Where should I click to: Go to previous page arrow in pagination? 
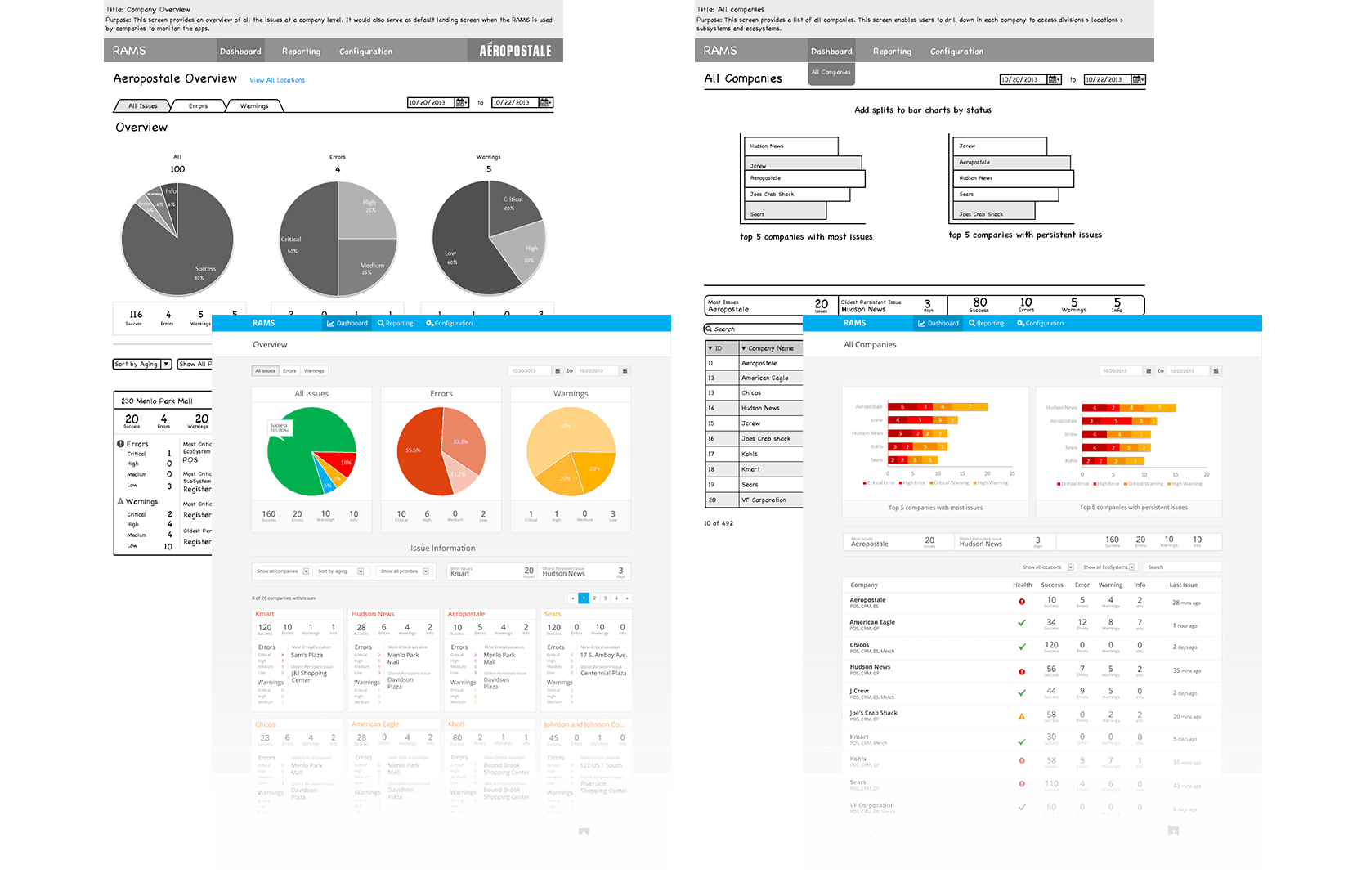pos(572,598)
